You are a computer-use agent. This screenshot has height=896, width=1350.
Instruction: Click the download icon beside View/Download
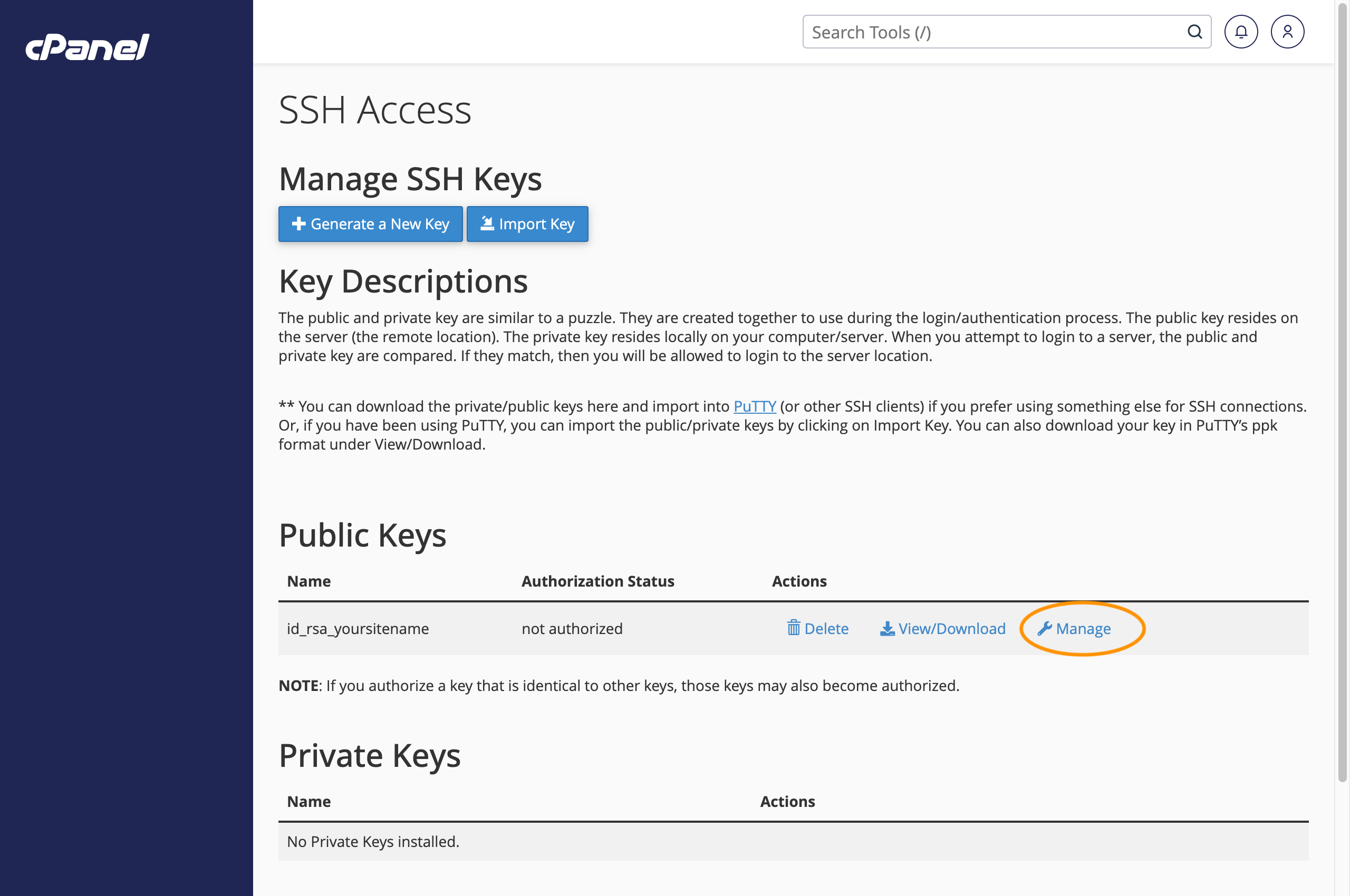click(x=888, y=628)
